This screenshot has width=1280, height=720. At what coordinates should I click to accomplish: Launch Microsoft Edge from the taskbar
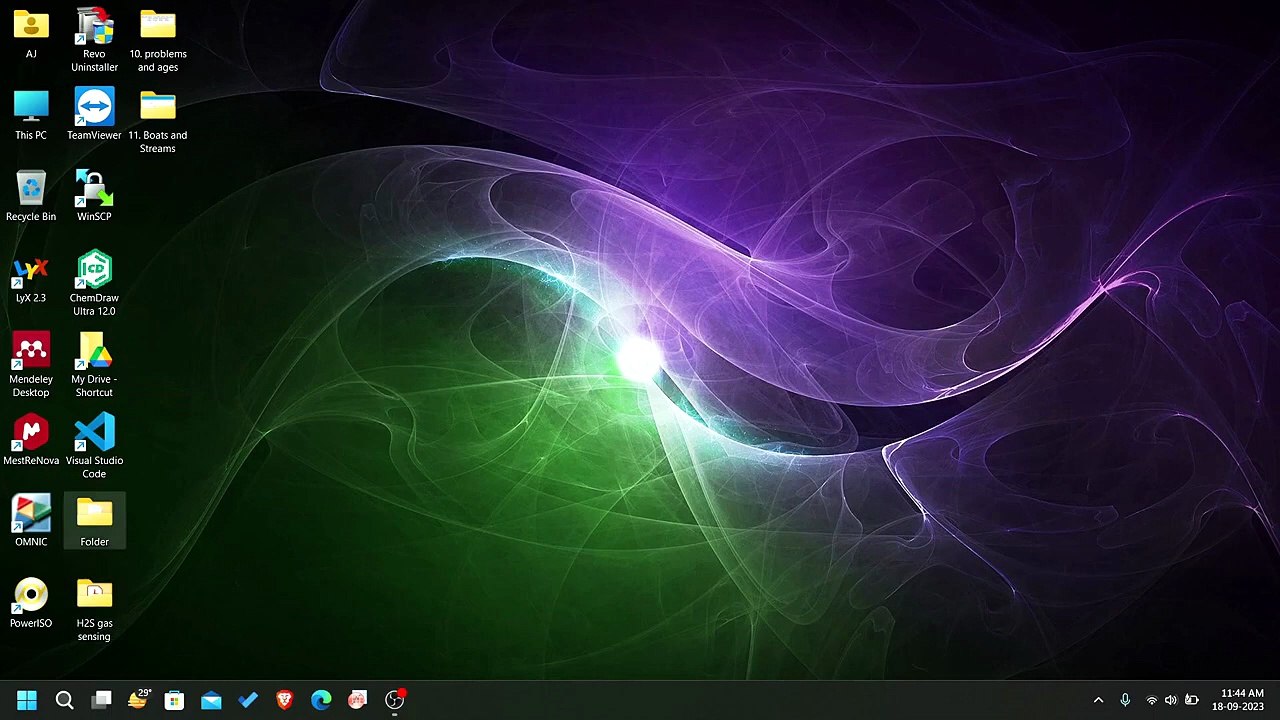pyautogui.click(x=321, y=700)
